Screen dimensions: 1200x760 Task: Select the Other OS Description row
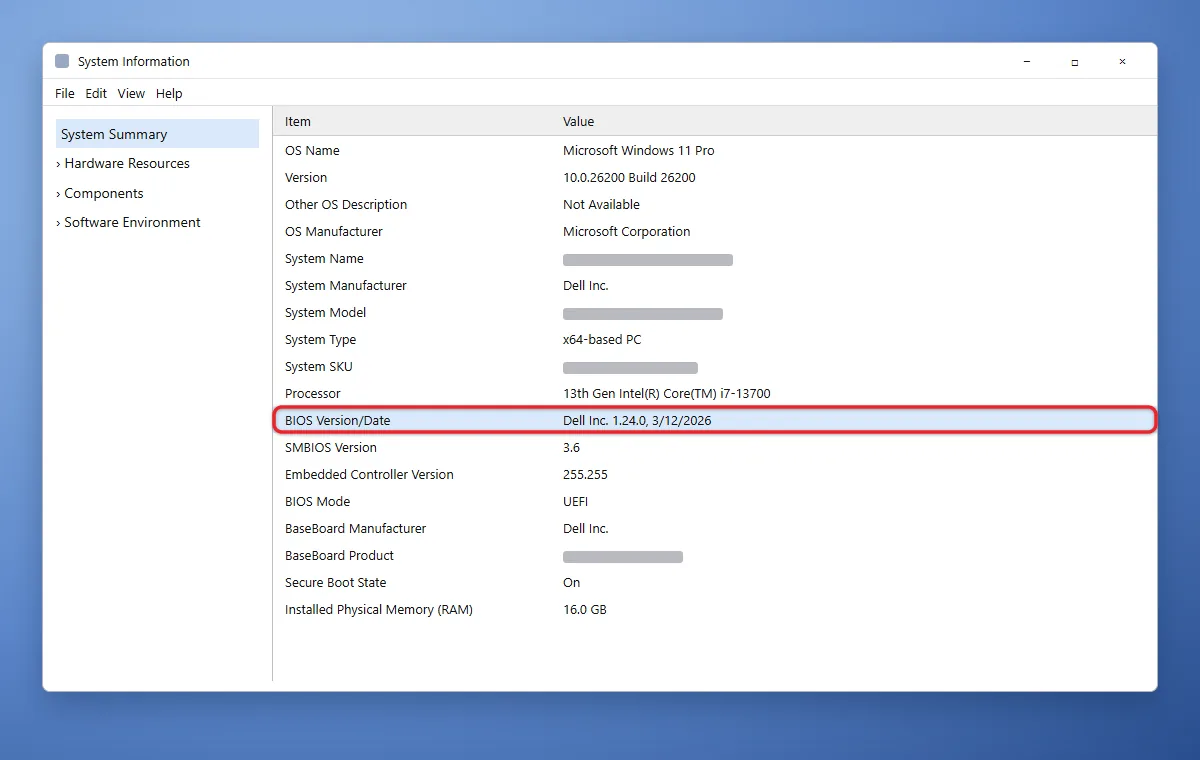715,204
